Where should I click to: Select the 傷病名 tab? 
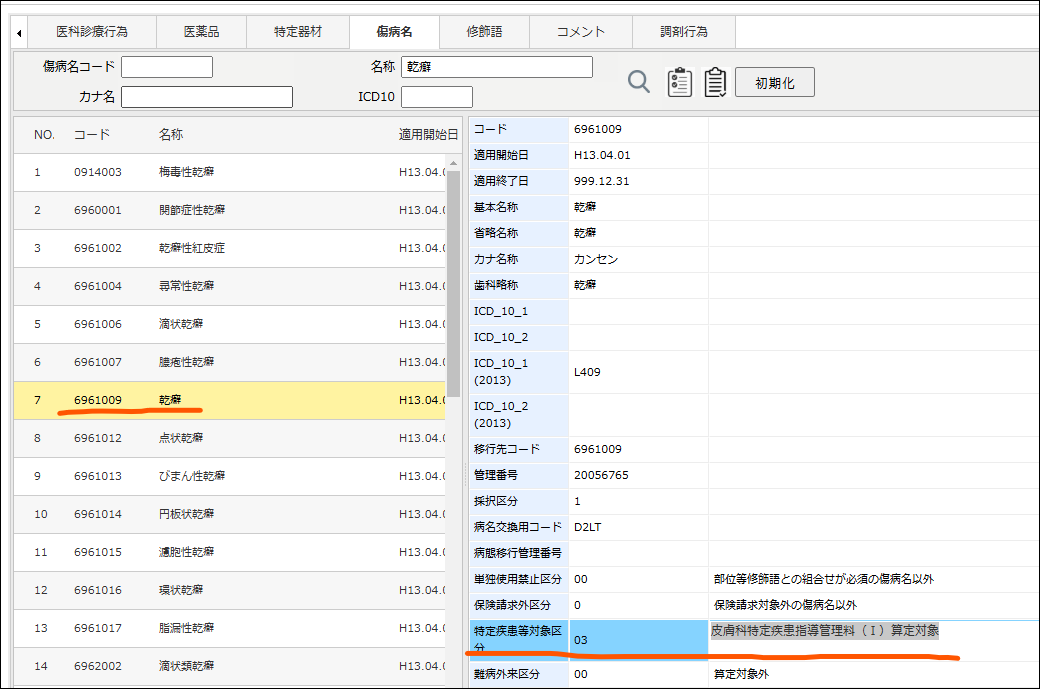click(x=394, y=32)
